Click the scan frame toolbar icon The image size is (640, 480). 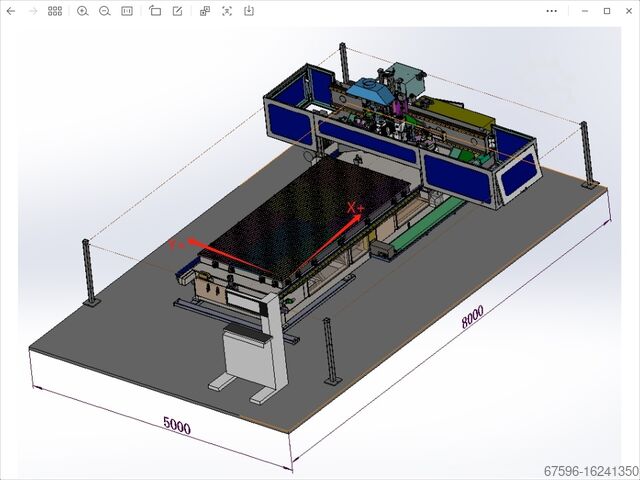[227, 11]
